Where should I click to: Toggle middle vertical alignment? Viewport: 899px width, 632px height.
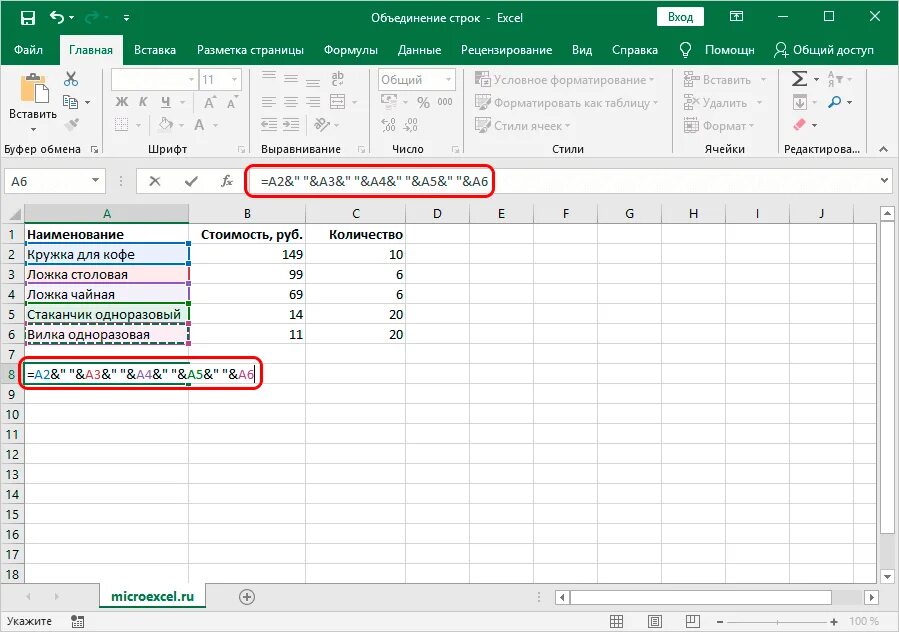(291, 79)
